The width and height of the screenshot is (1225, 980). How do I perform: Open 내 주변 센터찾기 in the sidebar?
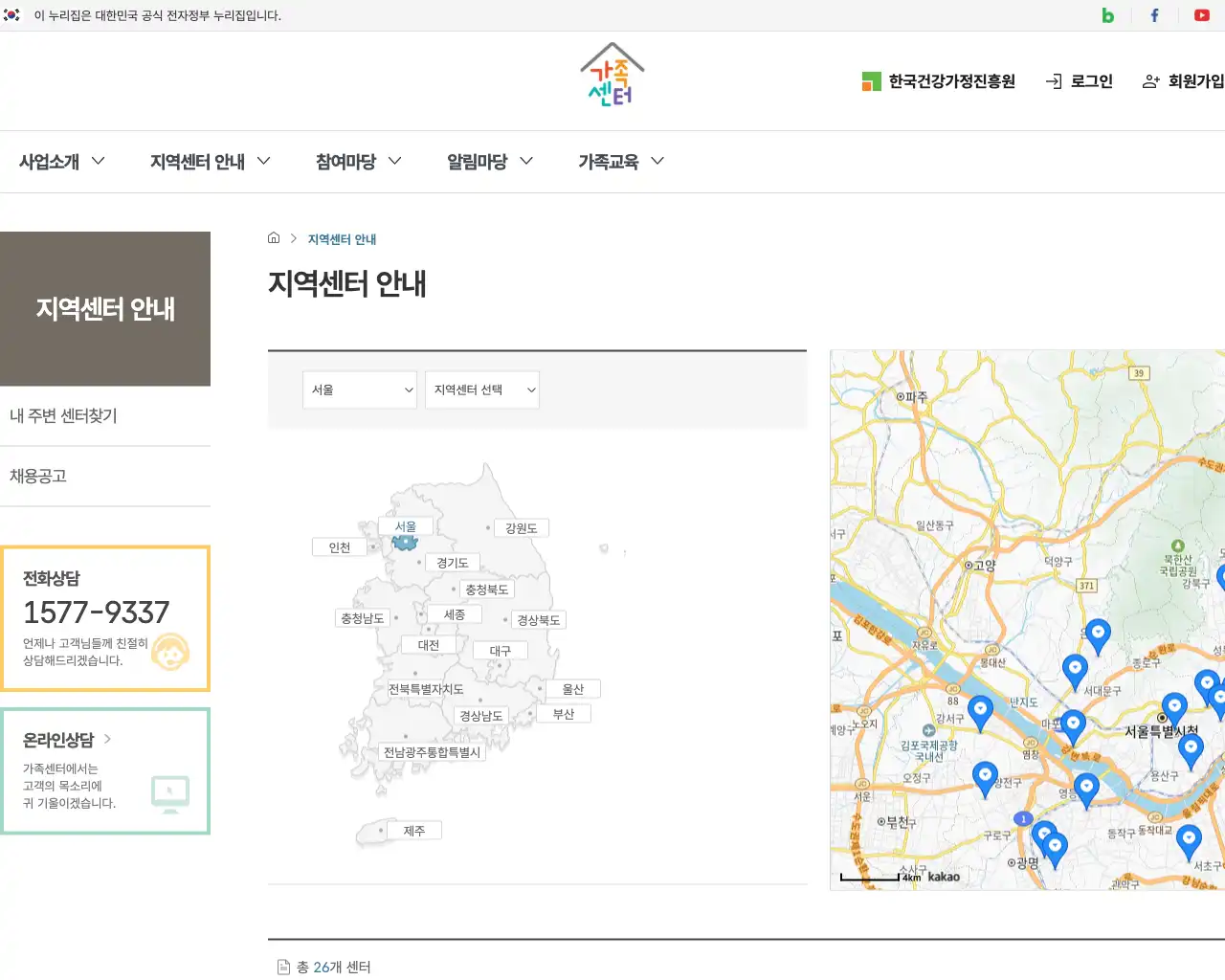105,416
